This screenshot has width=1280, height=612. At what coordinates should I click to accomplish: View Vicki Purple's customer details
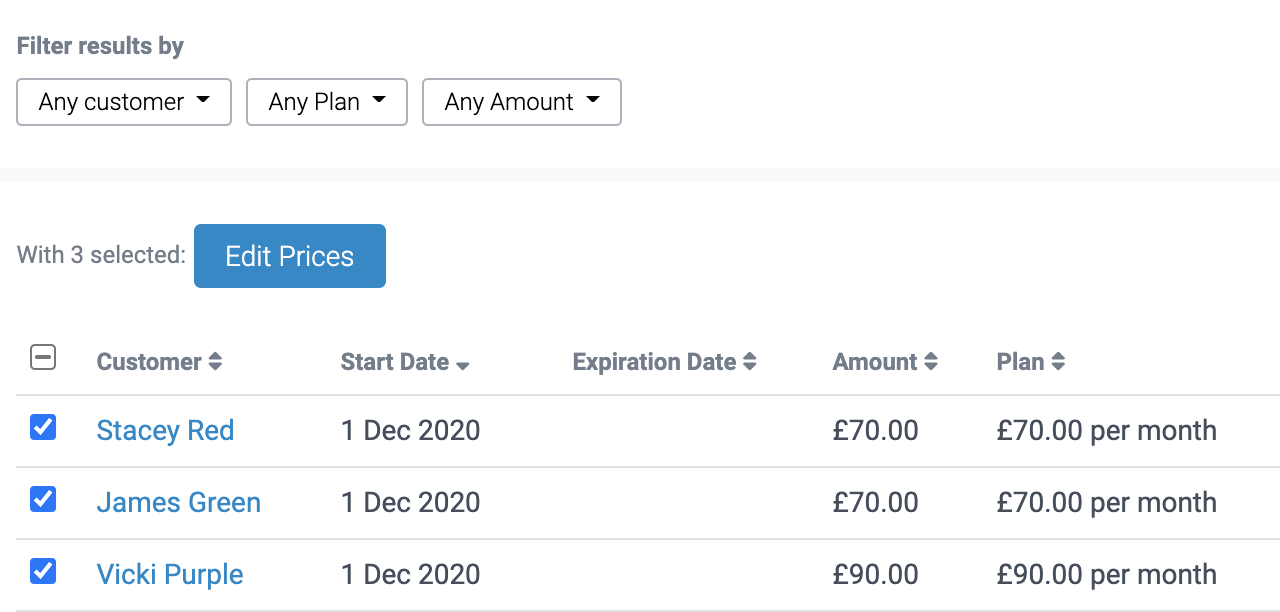pos(170,575)
